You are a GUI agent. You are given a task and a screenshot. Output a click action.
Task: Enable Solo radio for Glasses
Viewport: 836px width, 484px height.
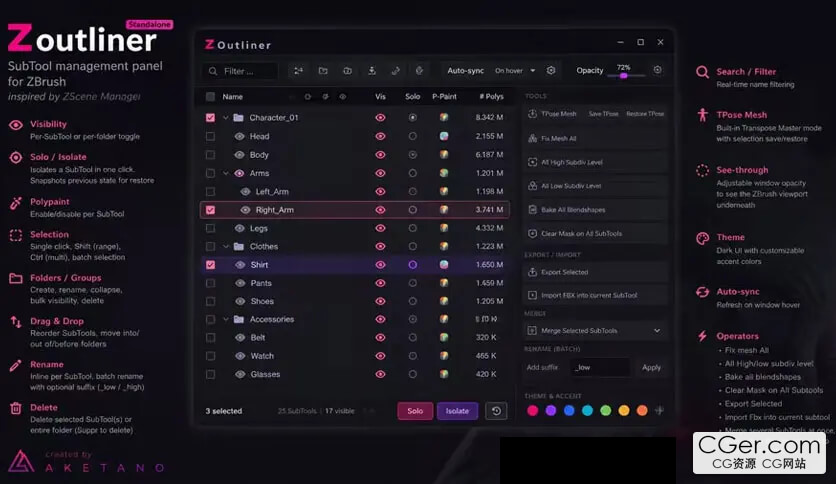(x=413, y=374)
